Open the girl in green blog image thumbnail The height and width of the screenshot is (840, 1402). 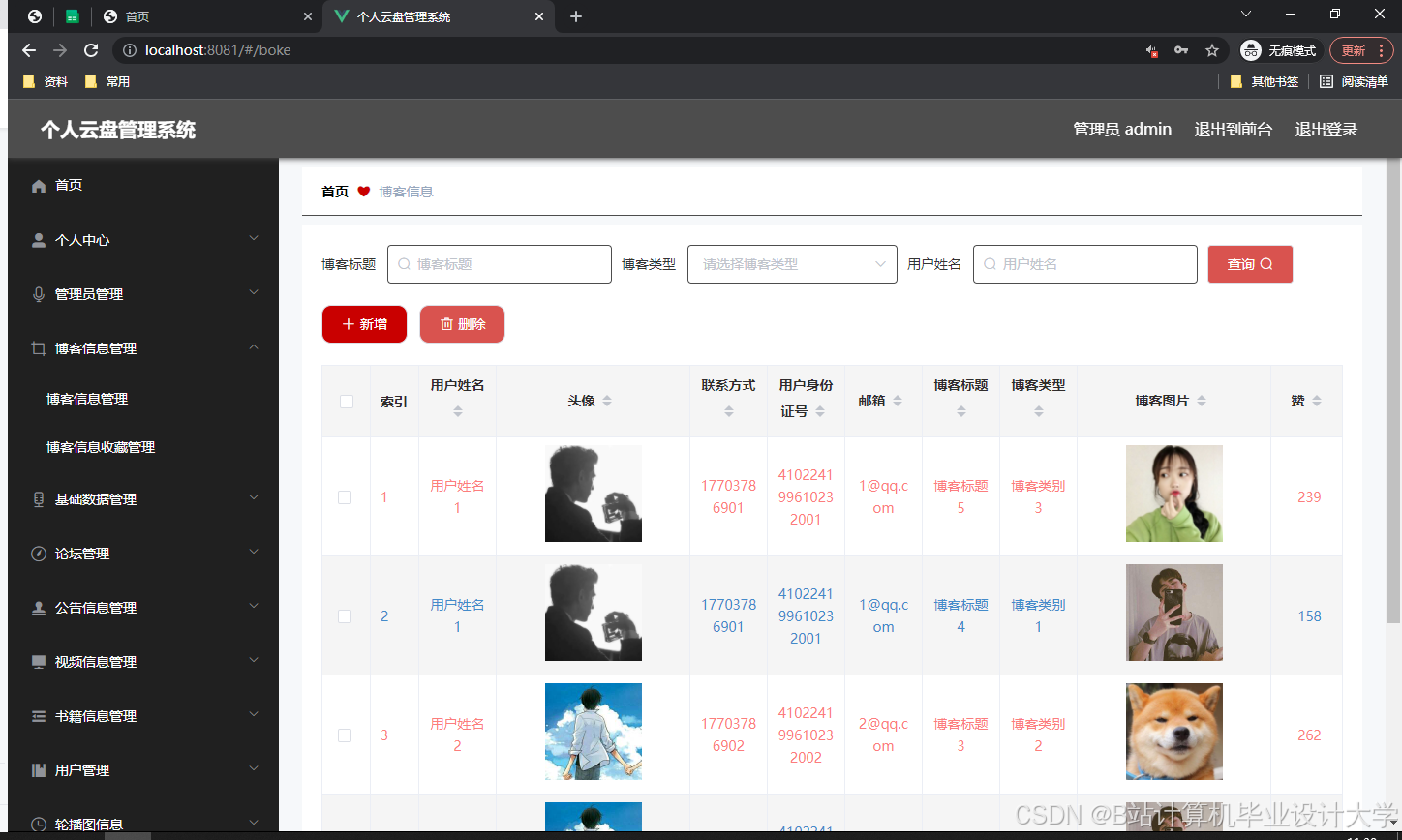pos(1174,494)
